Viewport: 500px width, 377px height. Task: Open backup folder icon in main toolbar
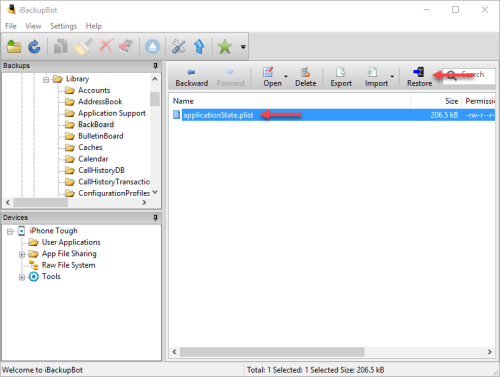(x=14, y=47)
